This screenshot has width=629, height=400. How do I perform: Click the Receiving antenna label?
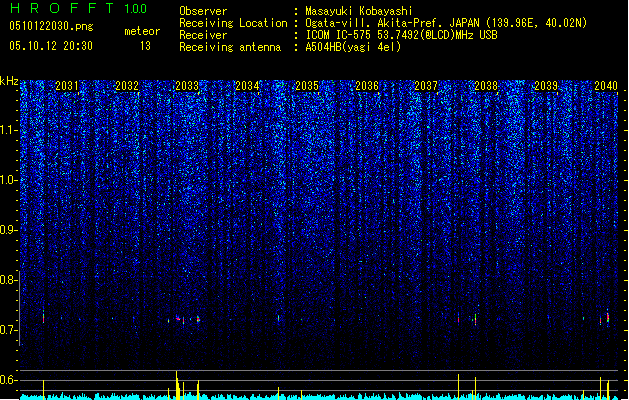click(230, 47)
